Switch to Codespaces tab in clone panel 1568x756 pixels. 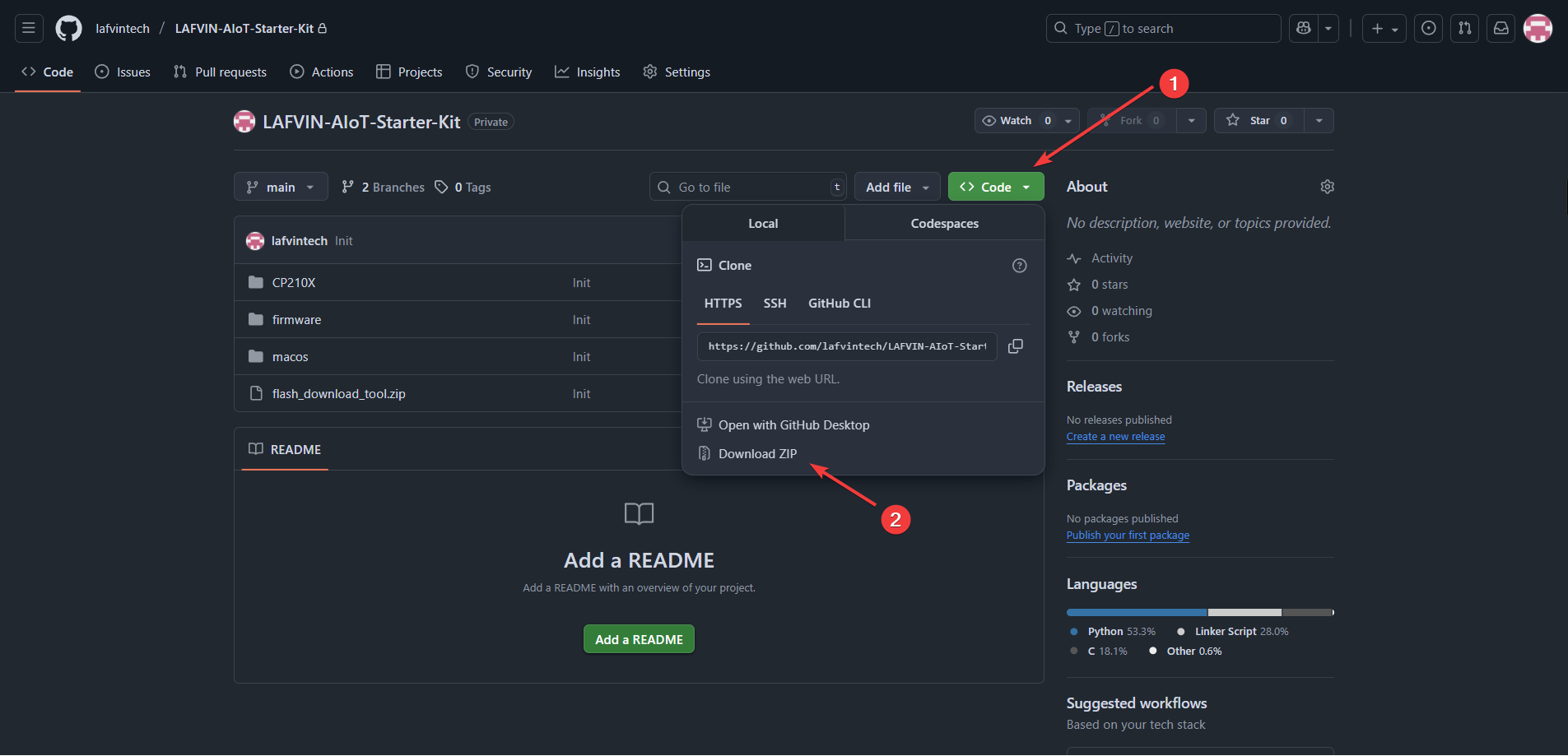(x=945, y=224)
